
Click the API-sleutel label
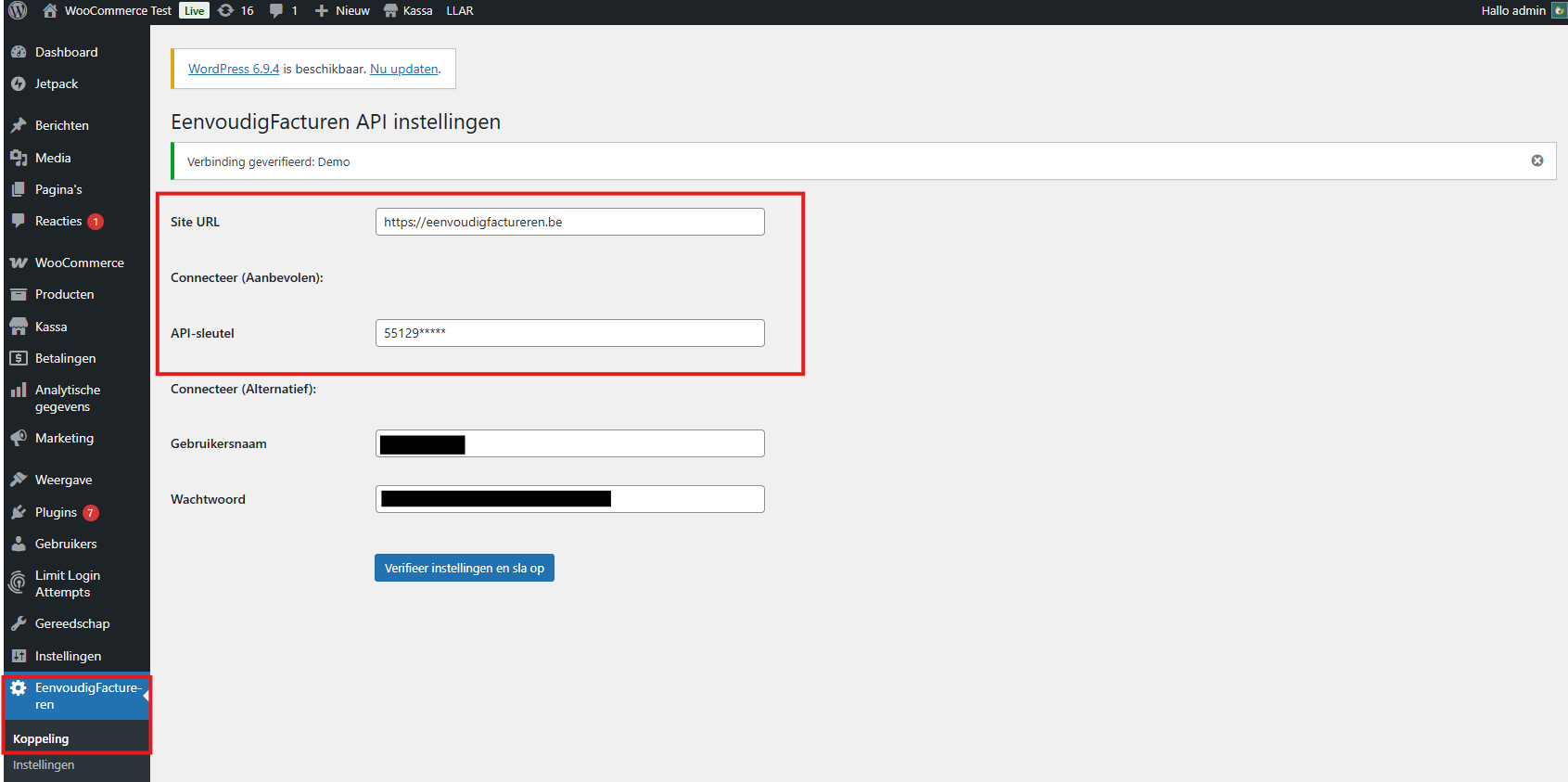[x=202, y=333]
